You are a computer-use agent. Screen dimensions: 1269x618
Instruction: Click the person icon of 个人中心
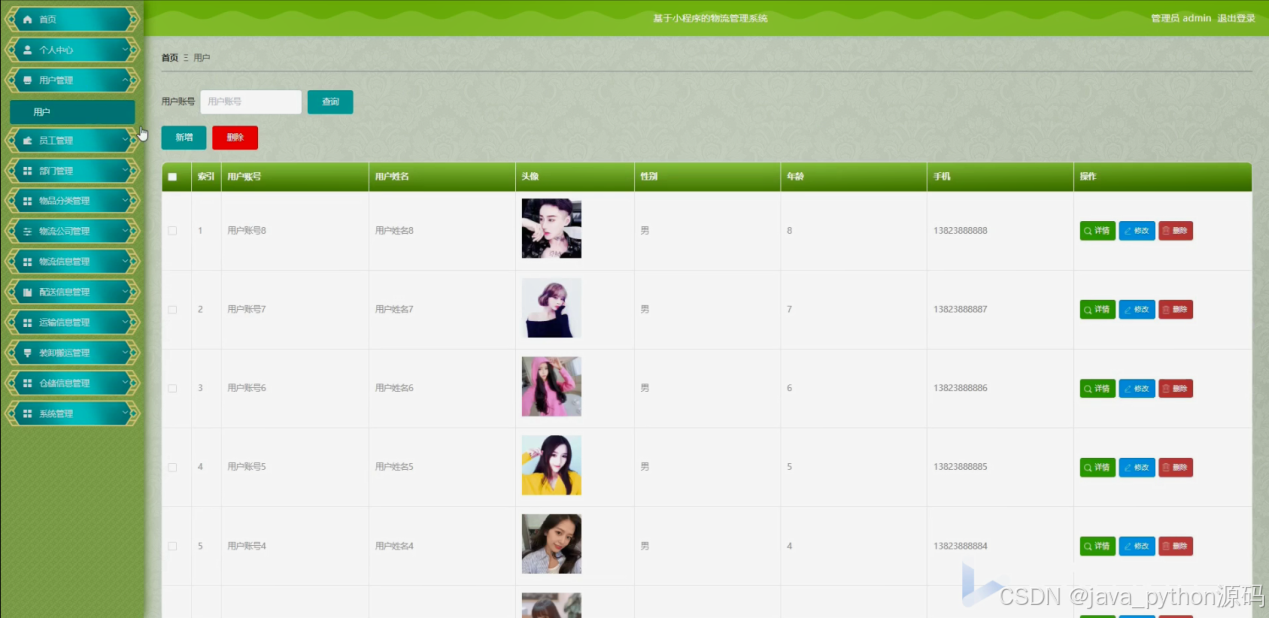pyautogui.click(x=28, y=50)
